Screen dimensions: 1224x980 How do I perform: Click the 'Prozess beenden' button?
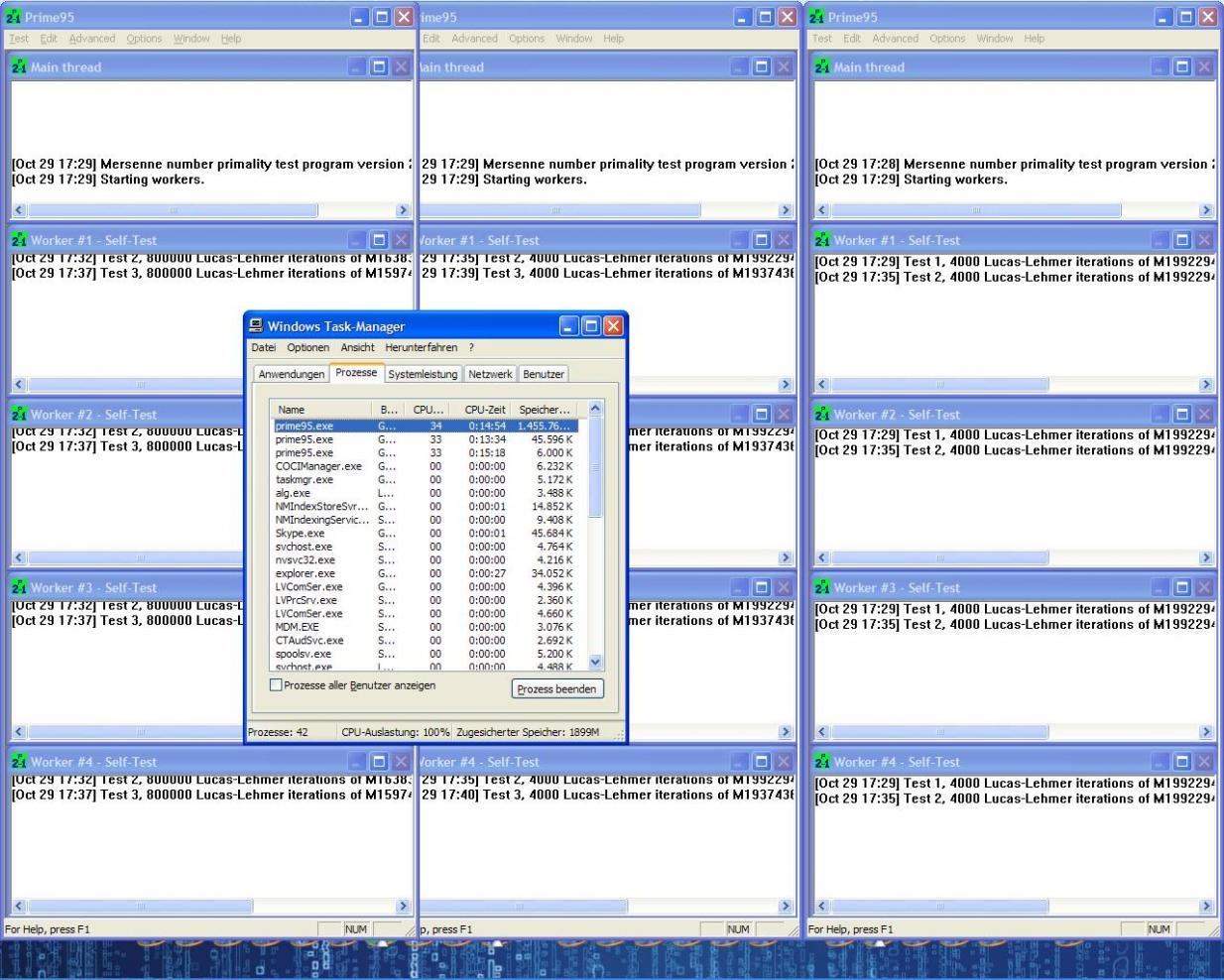556,688
